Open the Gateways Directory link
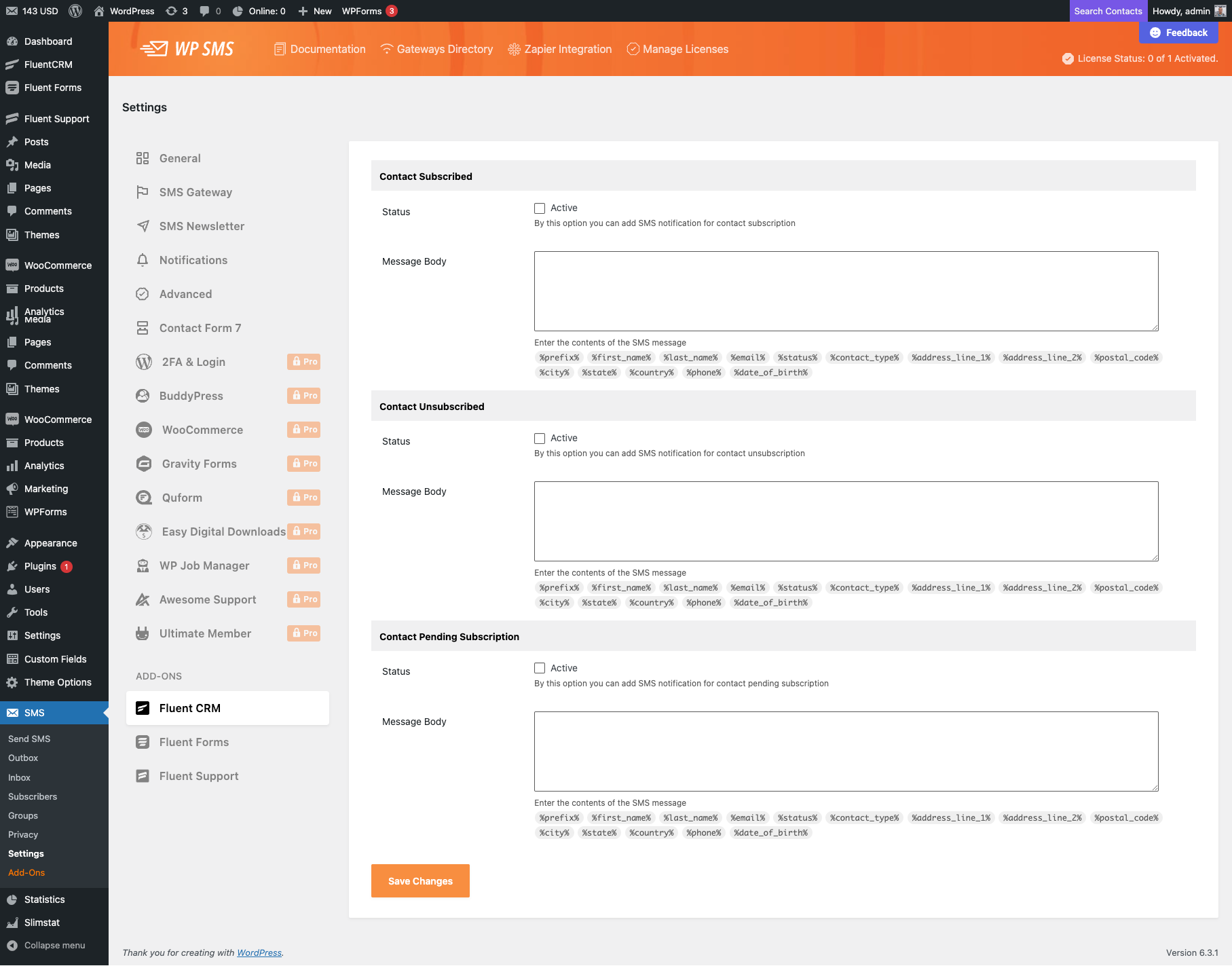The image size is (1232, 966). 437,49
